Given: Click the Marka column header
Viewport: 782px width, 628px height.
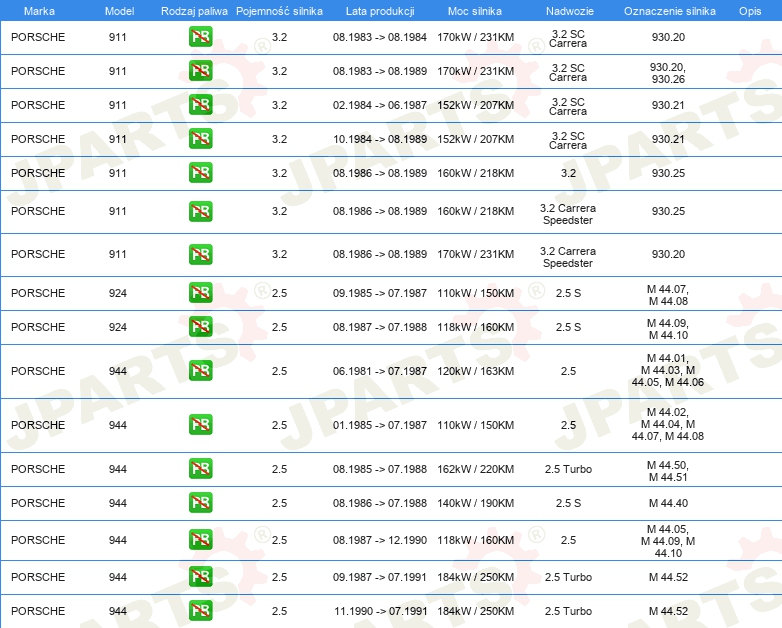Looking at the screenshot, I should click(x=39, y=11).
